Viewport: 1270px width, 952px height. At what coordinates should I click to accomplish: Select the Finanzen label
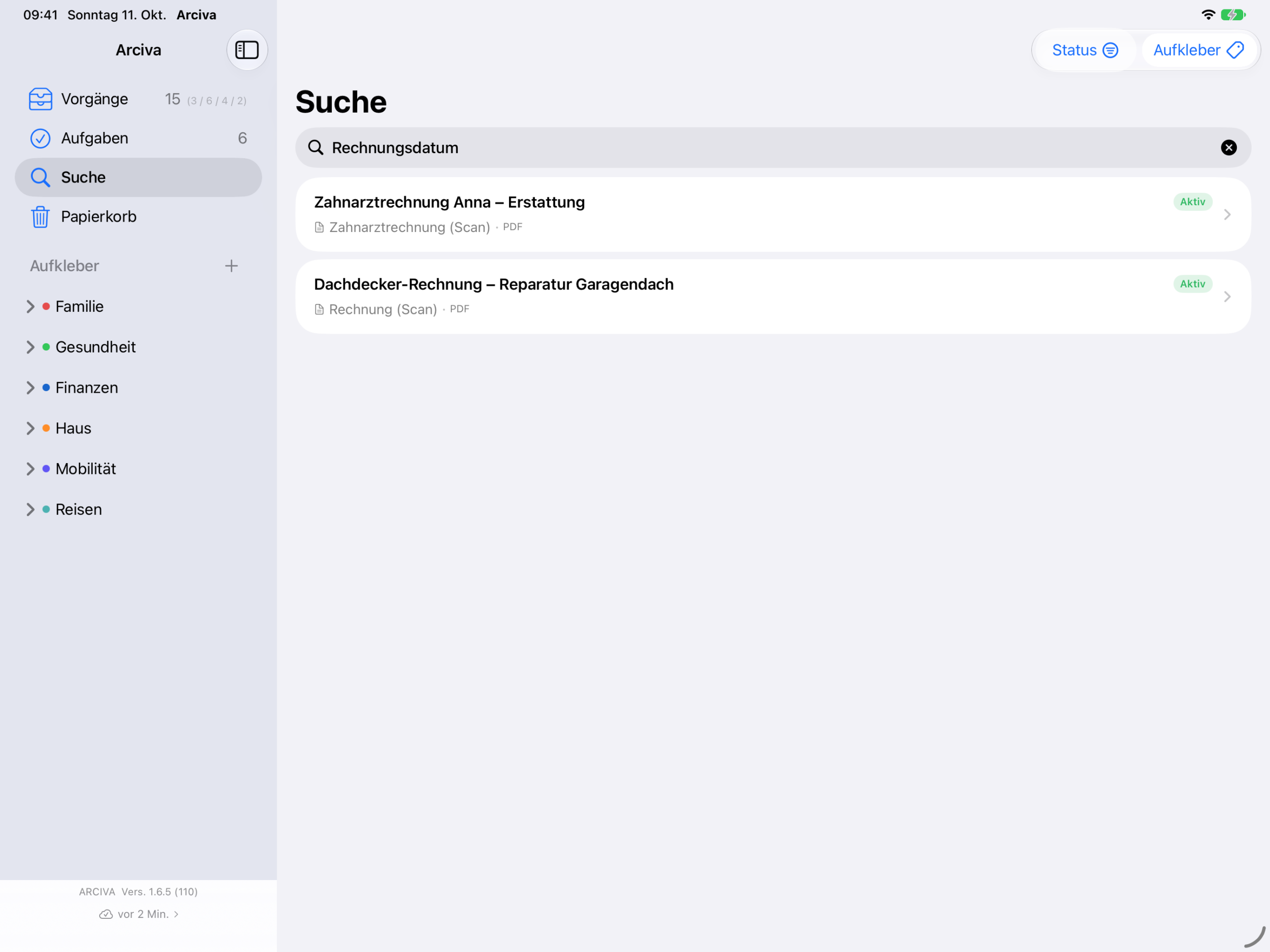pos(87,388)
